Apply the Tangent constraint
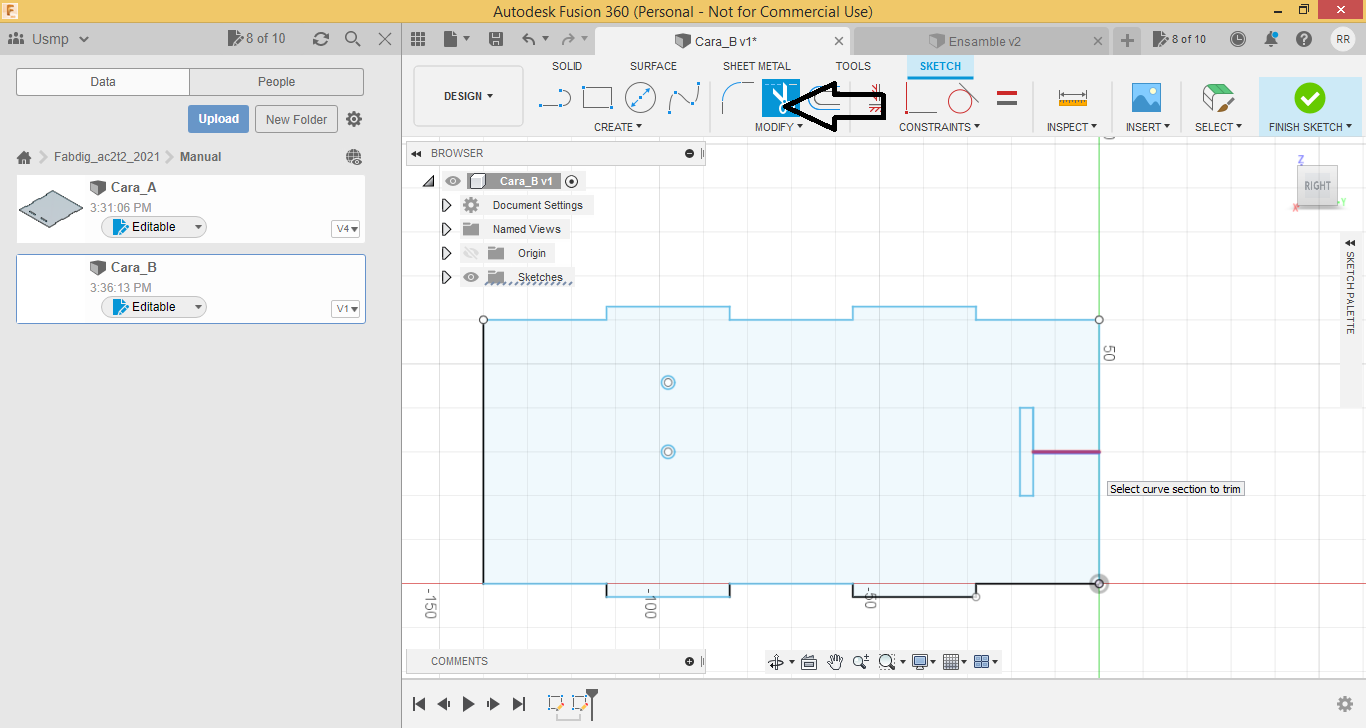 (x=962, y=98)
